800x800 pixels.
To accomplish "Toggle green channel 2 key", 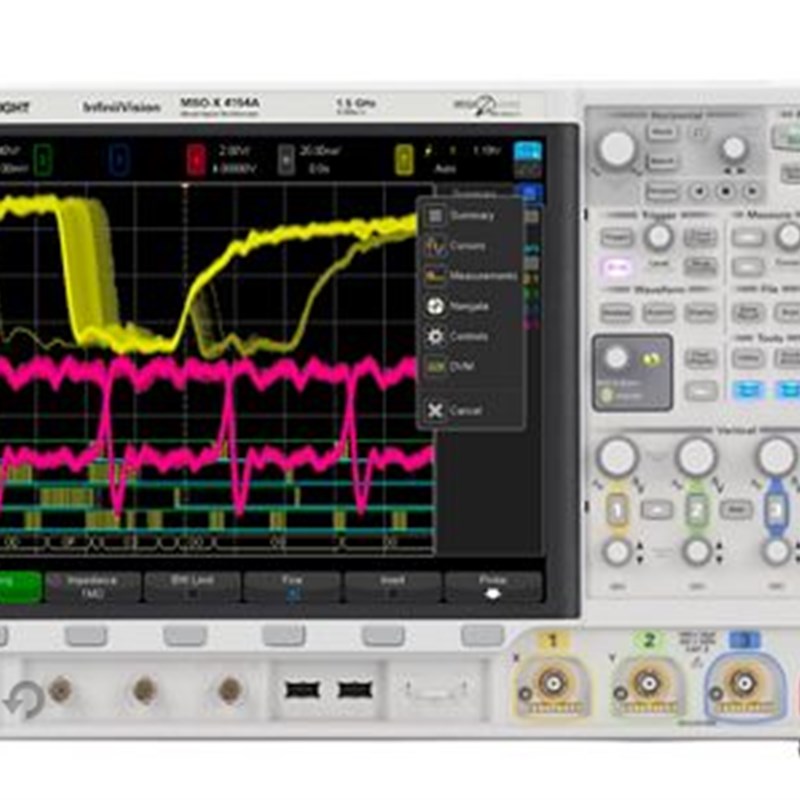I will pyautogui.click(x=697, y=509).
